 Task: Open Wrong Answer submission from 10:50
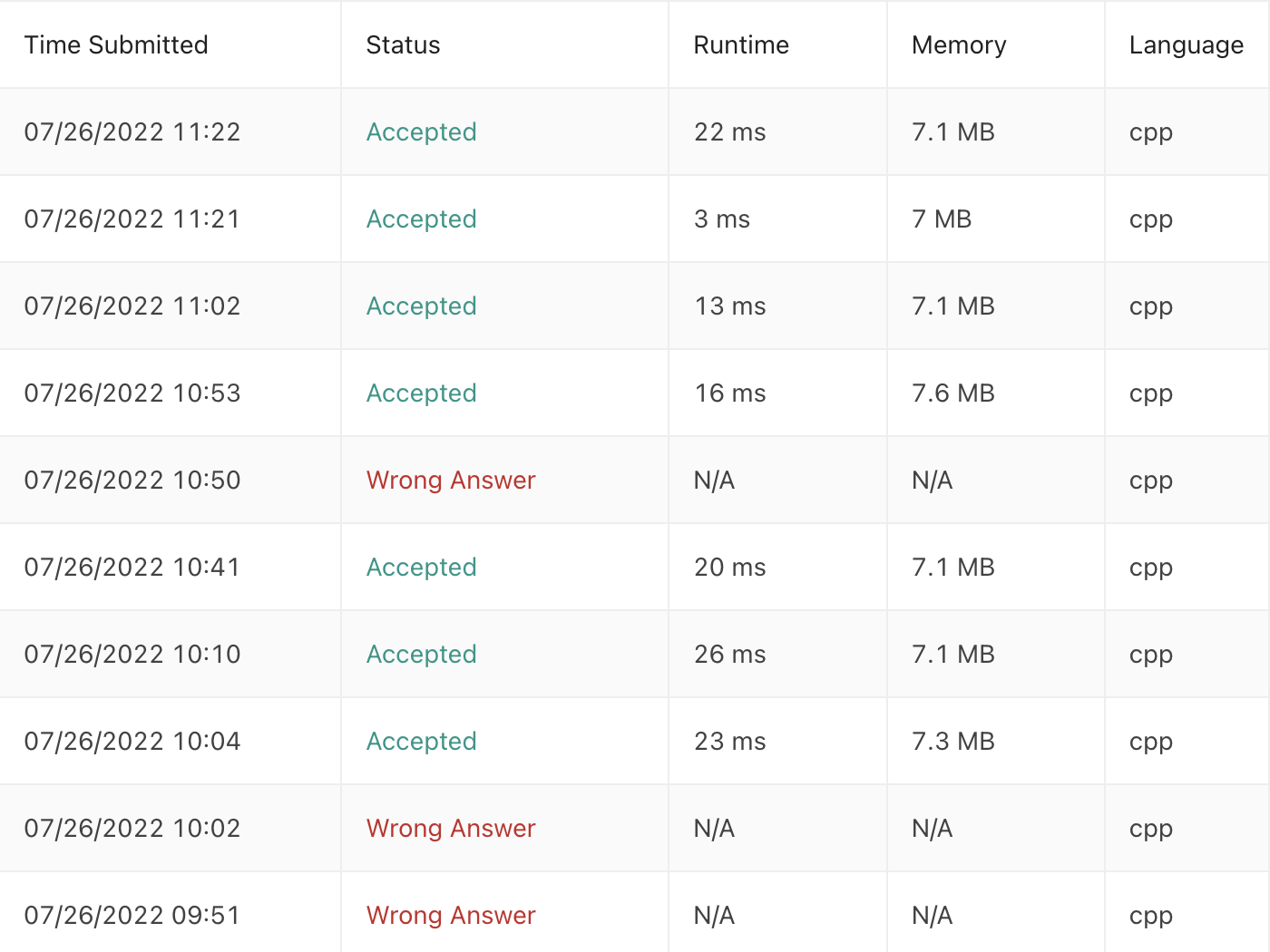click(x=451, y=481)
